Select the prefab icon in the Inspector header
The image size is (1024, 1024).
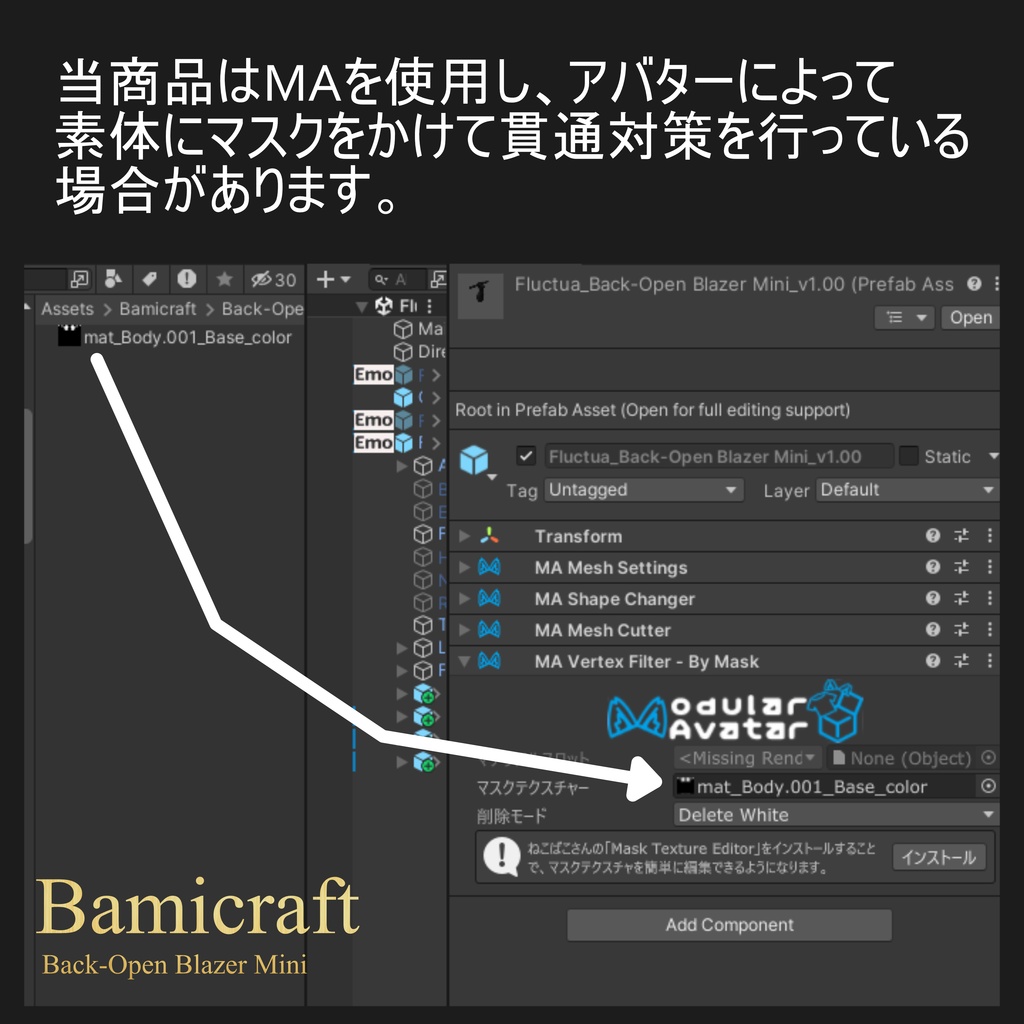(480, 293)
